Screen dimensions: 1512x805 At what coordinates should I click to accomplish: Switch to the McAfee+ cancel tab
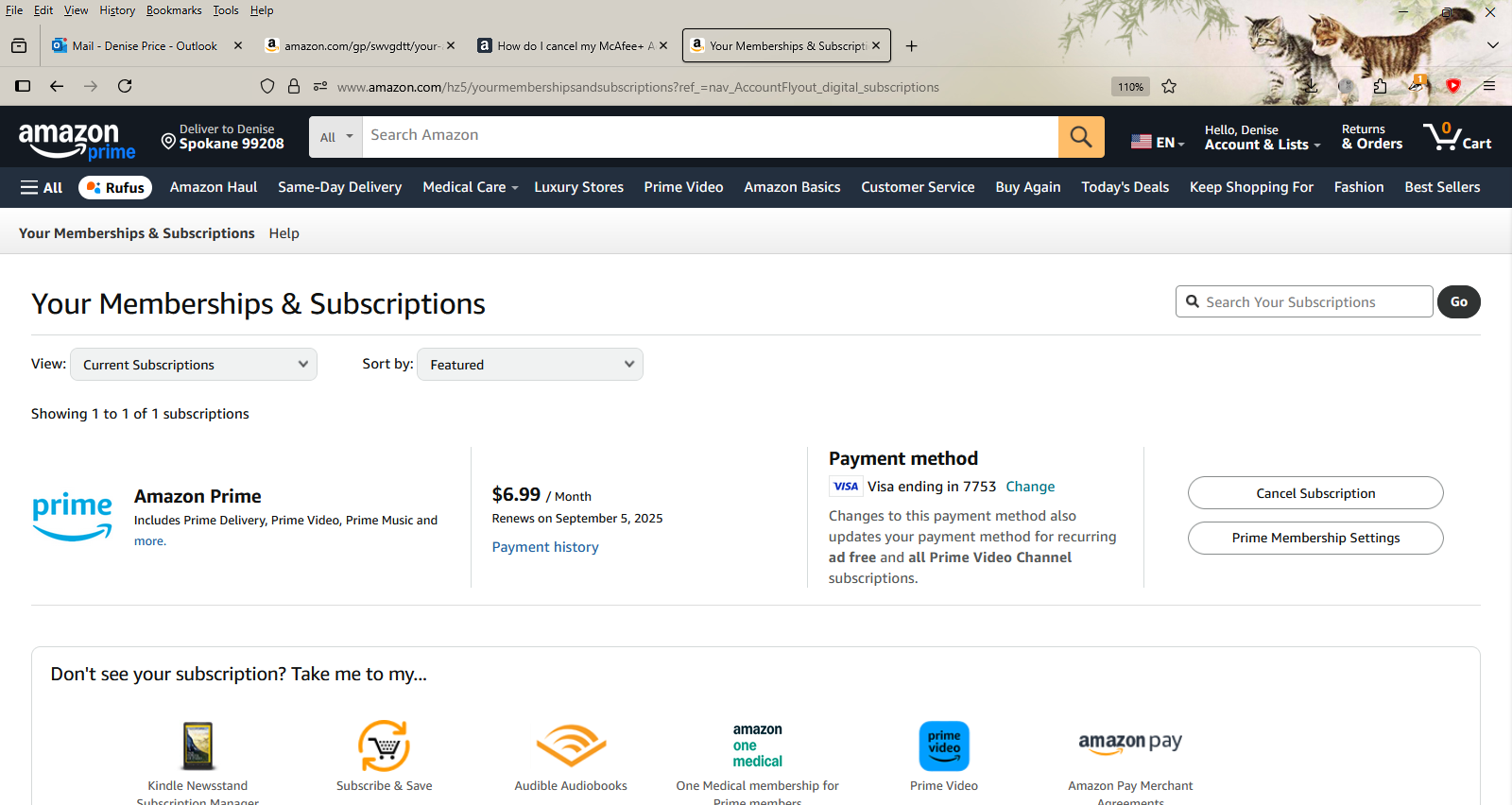575,45
